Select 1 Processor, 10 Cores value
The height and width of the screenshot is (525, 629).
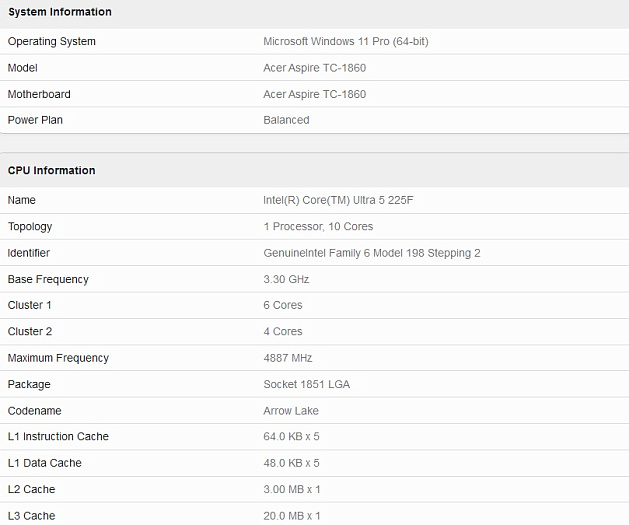pos(318,227)
